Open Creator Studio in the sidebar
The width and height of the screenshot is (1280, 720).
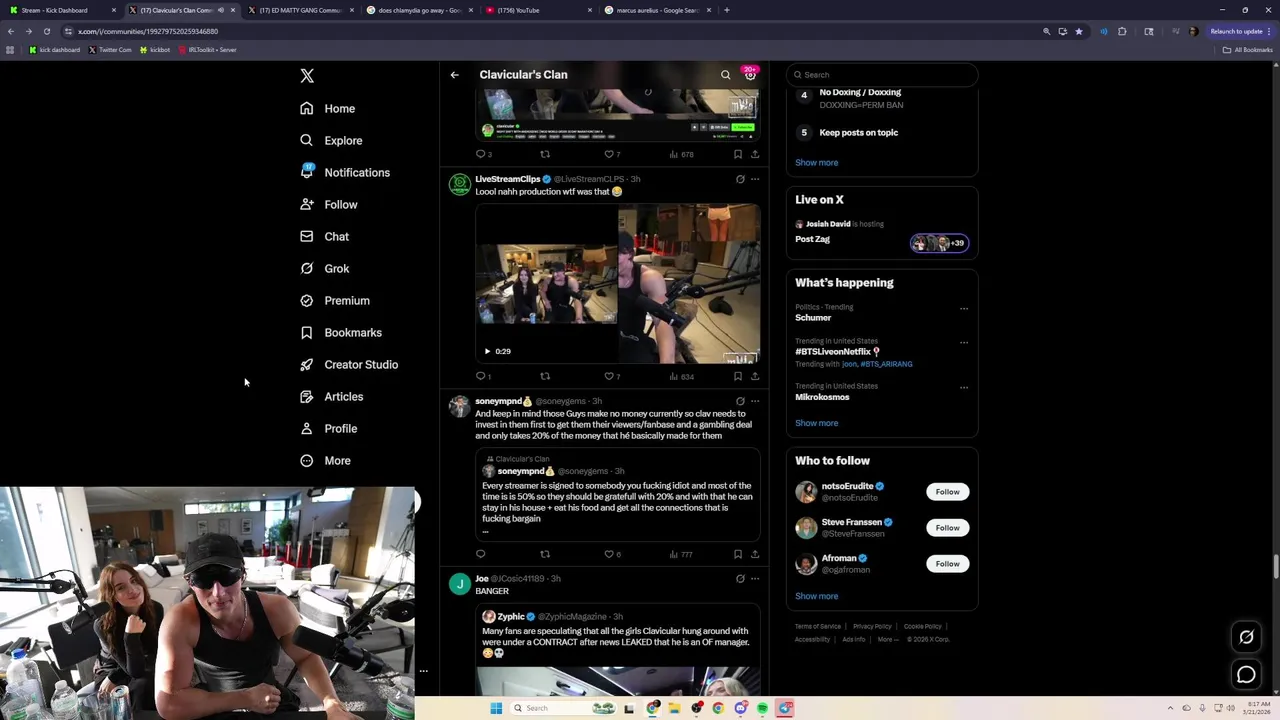coord(349,364)
